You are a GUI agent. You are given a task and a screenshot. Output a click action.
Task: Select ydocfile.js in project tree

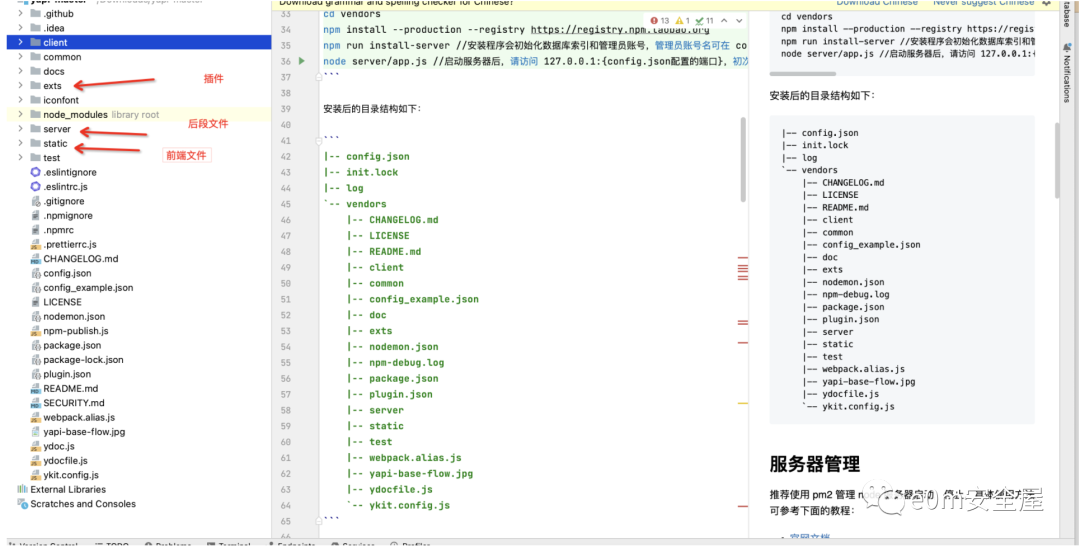tap(65, 461)
